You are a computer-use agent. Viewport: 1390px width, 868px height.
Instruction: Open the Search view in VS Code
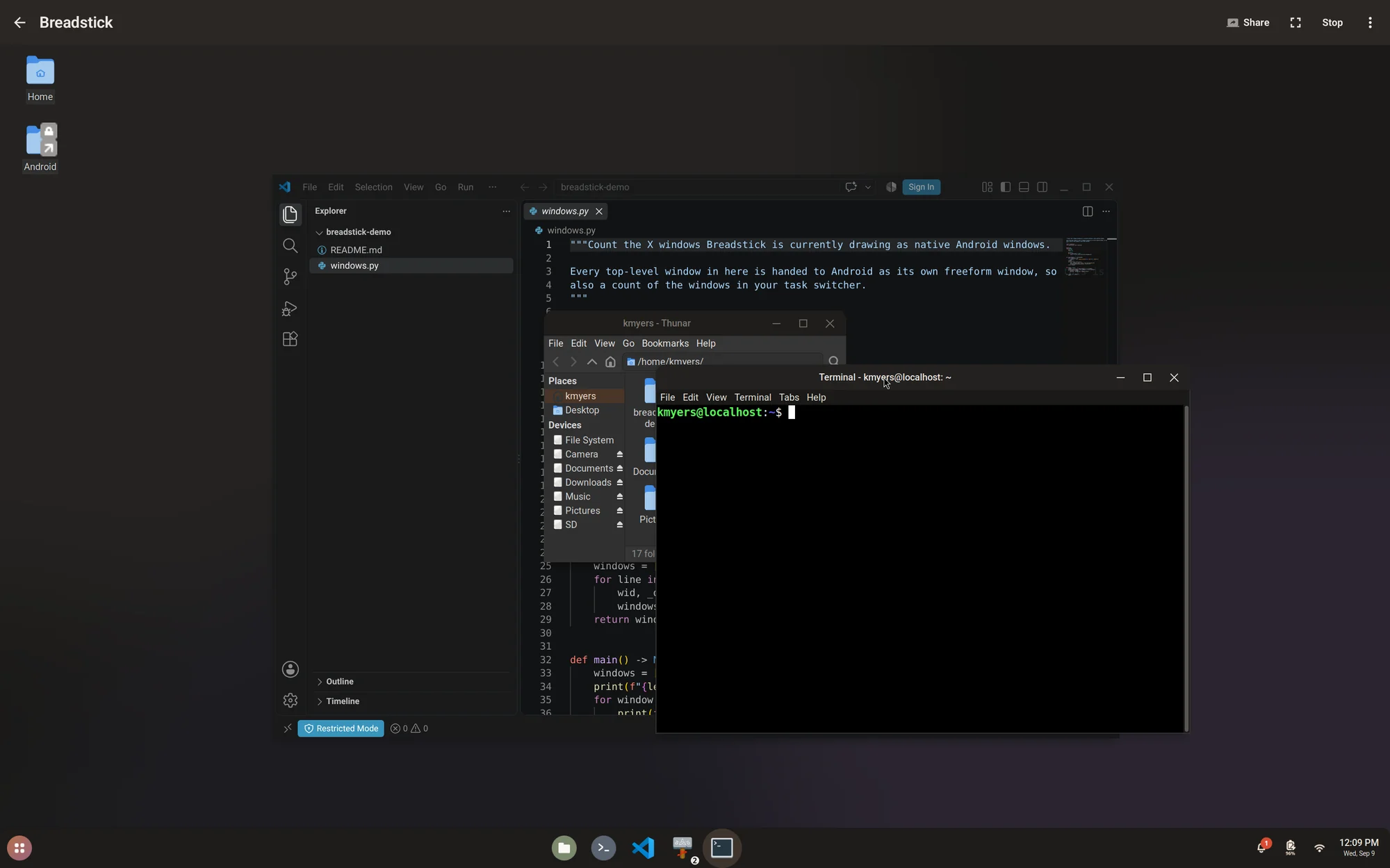[x=290, y=245]
